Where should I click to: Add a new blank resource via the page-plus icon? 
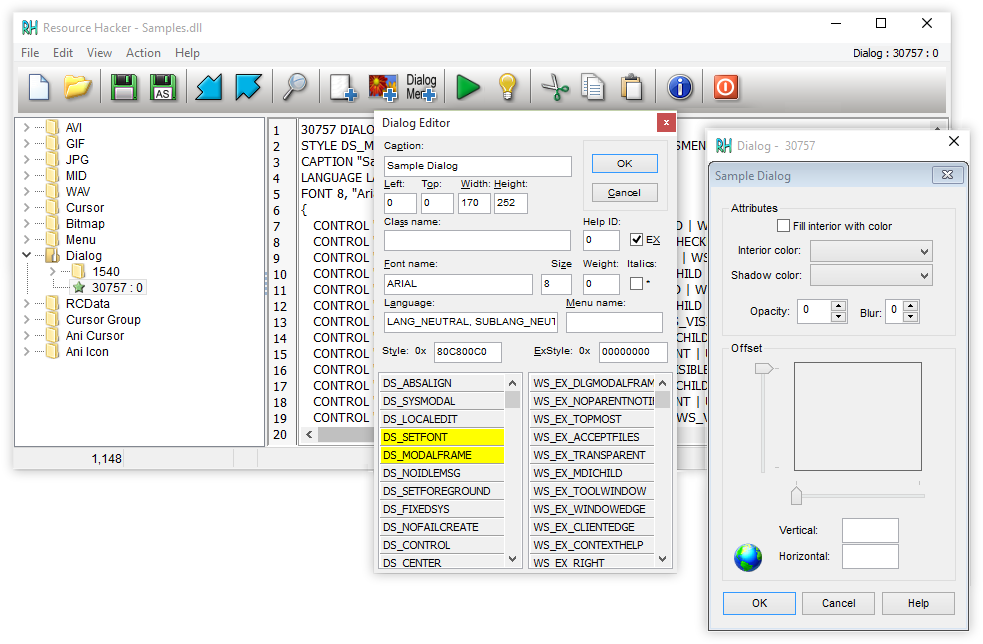343,87
